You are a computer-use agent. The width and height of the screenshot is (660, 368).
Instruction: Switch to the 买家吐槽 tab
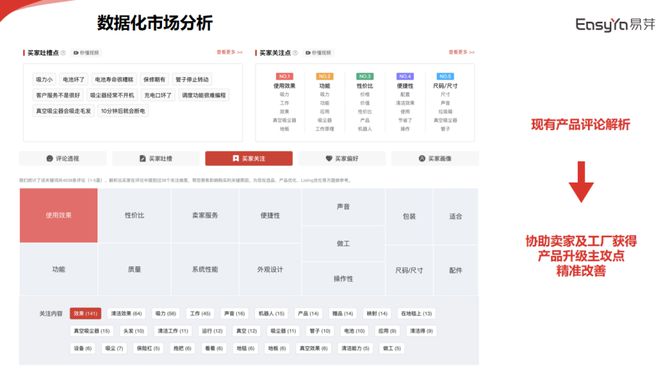click(156, 158)
